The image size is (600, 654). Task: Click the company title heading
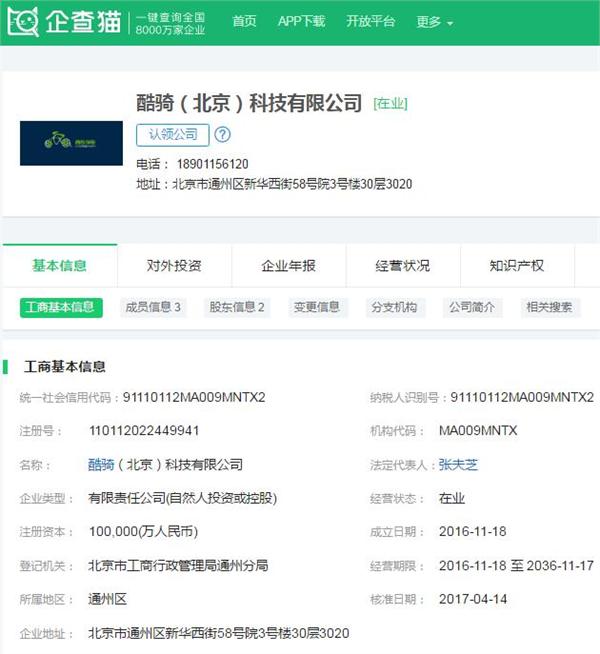(x=249, y=103)
